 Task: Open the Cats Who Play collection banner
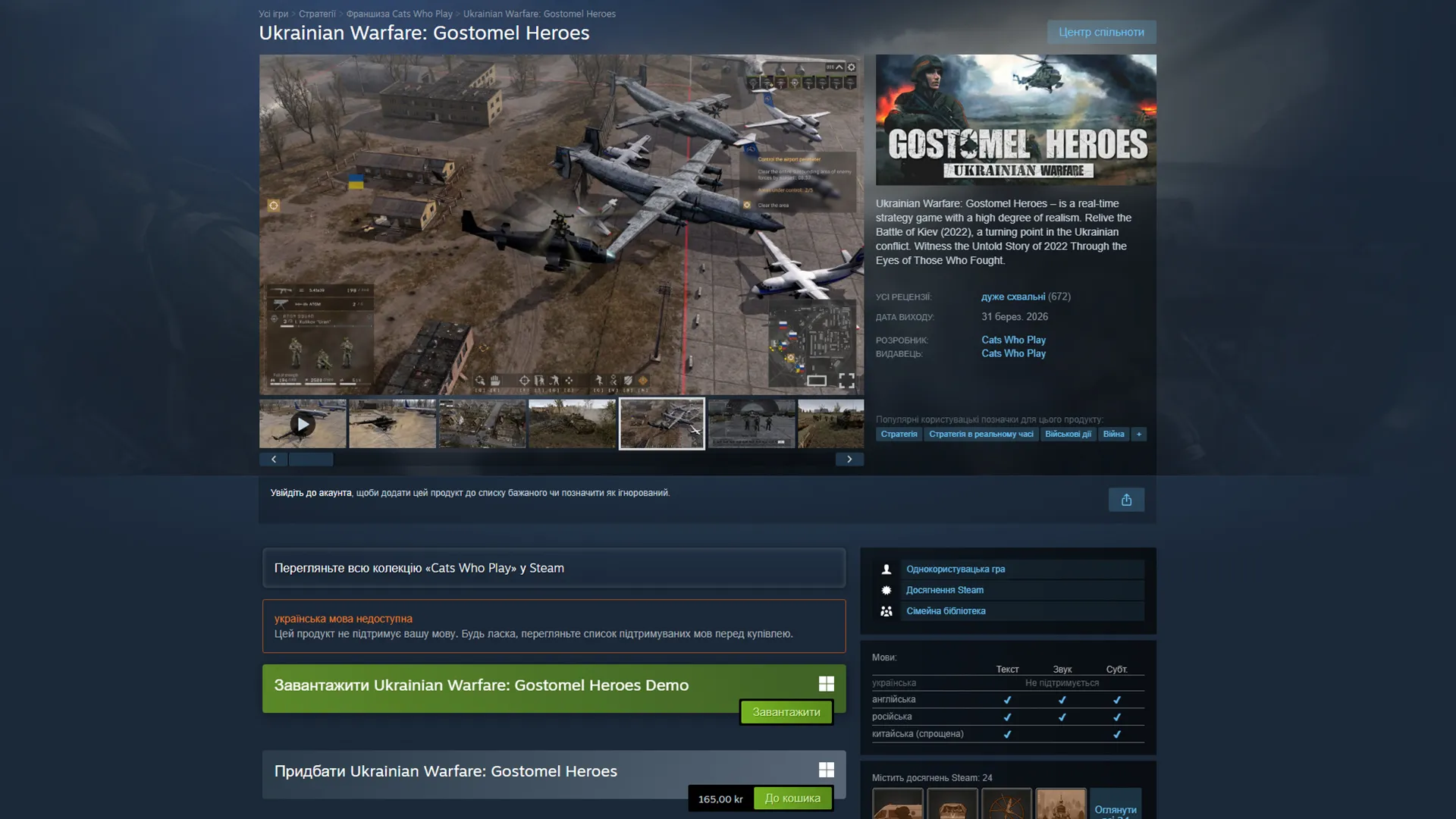click(554, 568)
